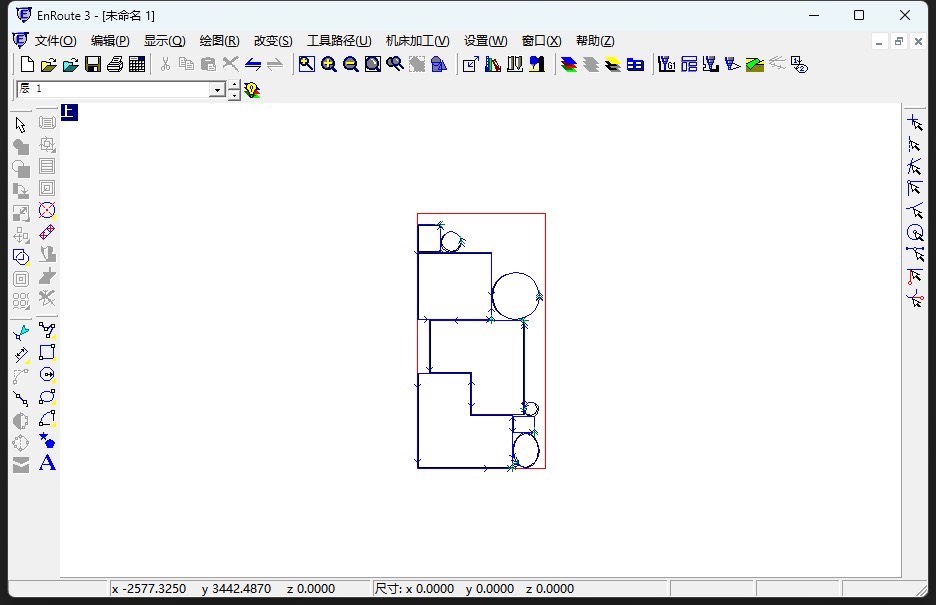Viewport: 936px width, 605px height.
Task: Click the New file icon
Action: click(27, 65)
